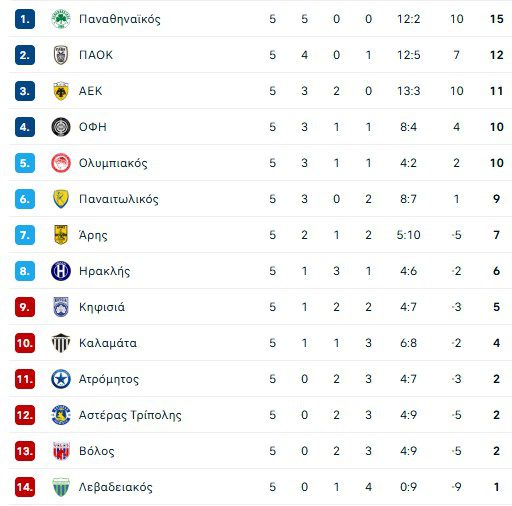Screen dimensions: 512x506
Task: Open the Βόλος team name
Action: [97, 451]
